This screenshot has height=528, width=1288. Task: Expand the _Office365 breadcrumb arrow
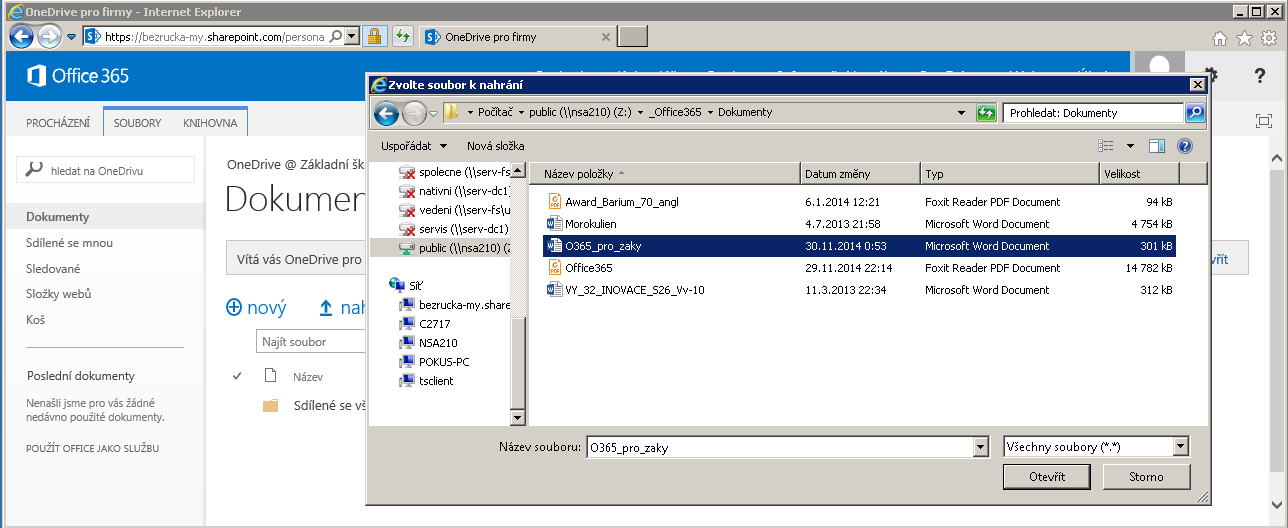[x=710, y=113]
